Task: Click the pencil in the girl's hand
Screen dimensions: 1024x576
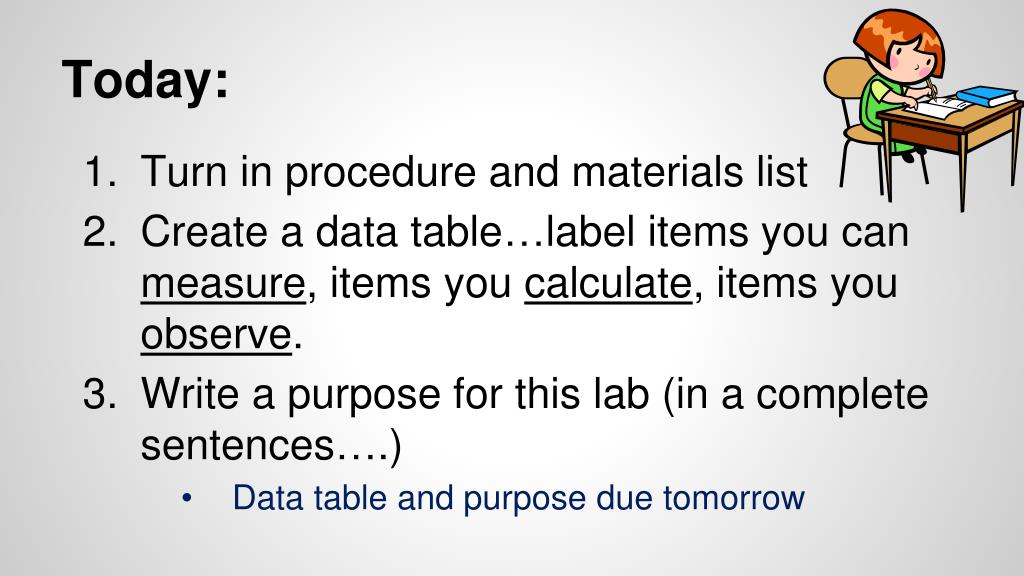Action: coord(932,89)
